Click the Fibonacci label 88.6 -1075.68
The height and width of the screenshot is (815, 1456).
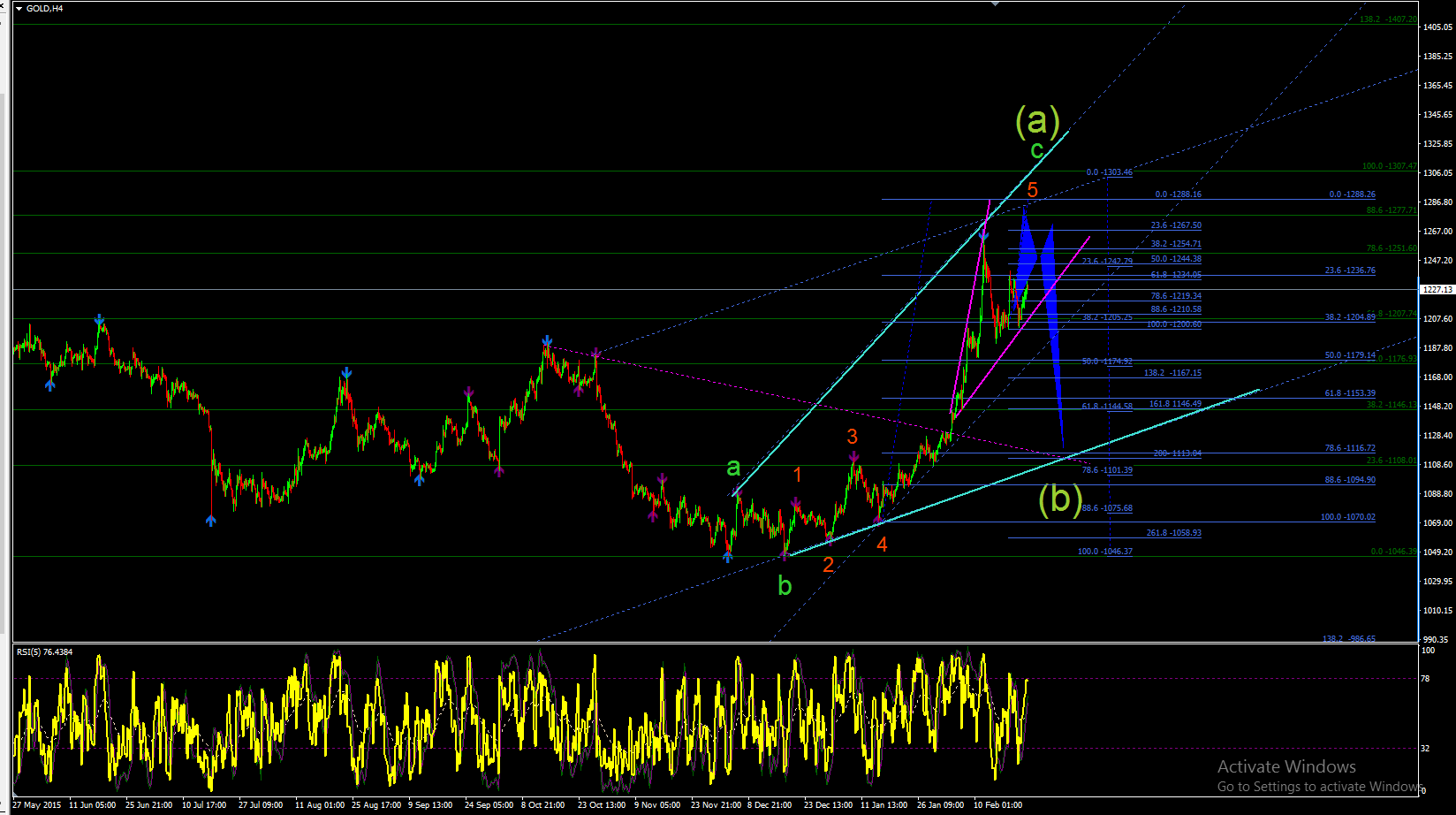[x=1107, y=508]
